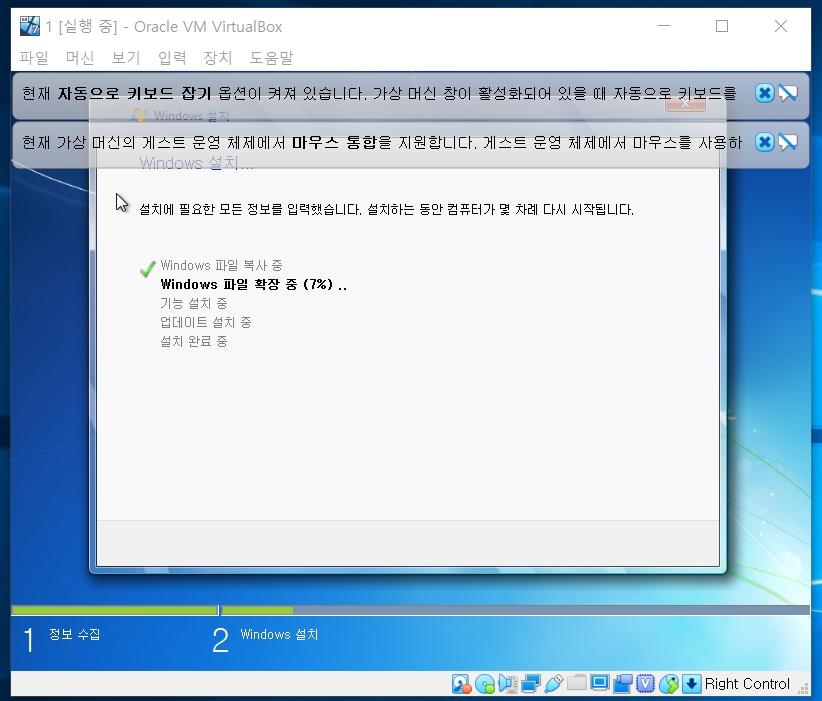Click the audio status icon
The width and height of the screenshot is (822, 701).
click(x=508, y=684)
